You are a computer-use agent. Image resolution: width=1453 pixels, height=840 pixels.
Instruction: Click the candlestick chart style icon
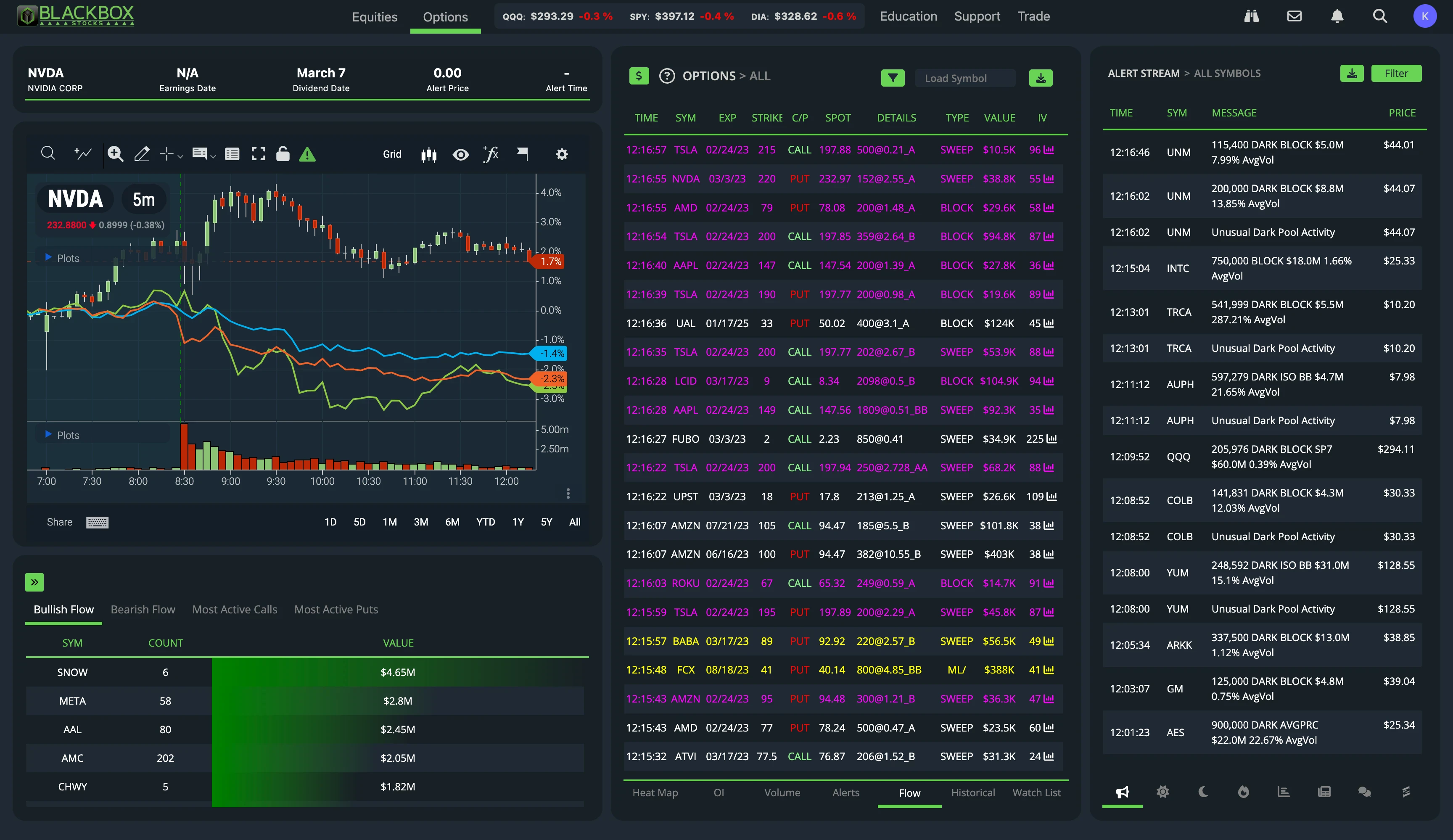[428, 155]
